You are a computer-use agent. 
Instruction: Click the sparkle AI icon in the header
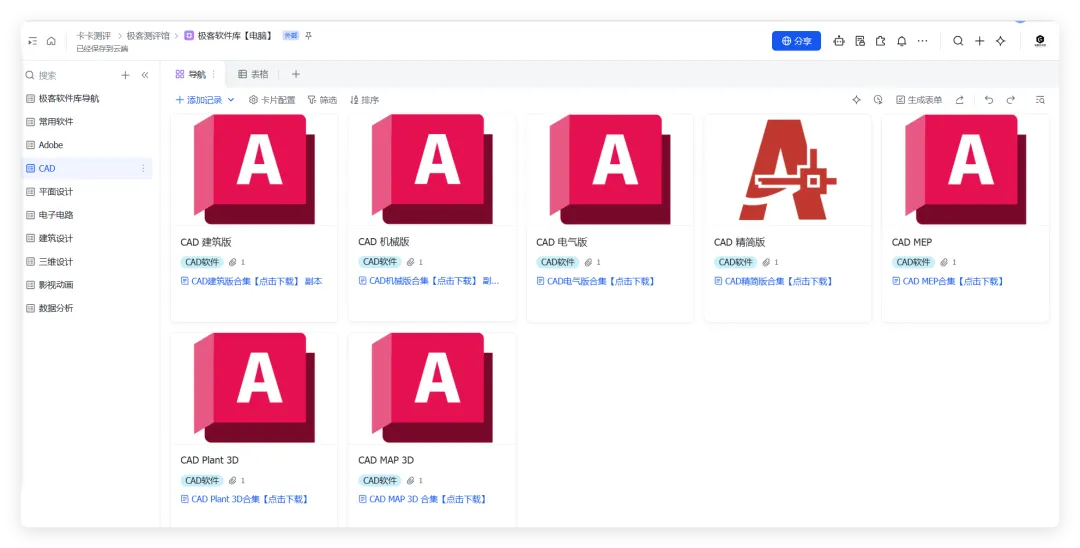click(x=1001, y=41)
